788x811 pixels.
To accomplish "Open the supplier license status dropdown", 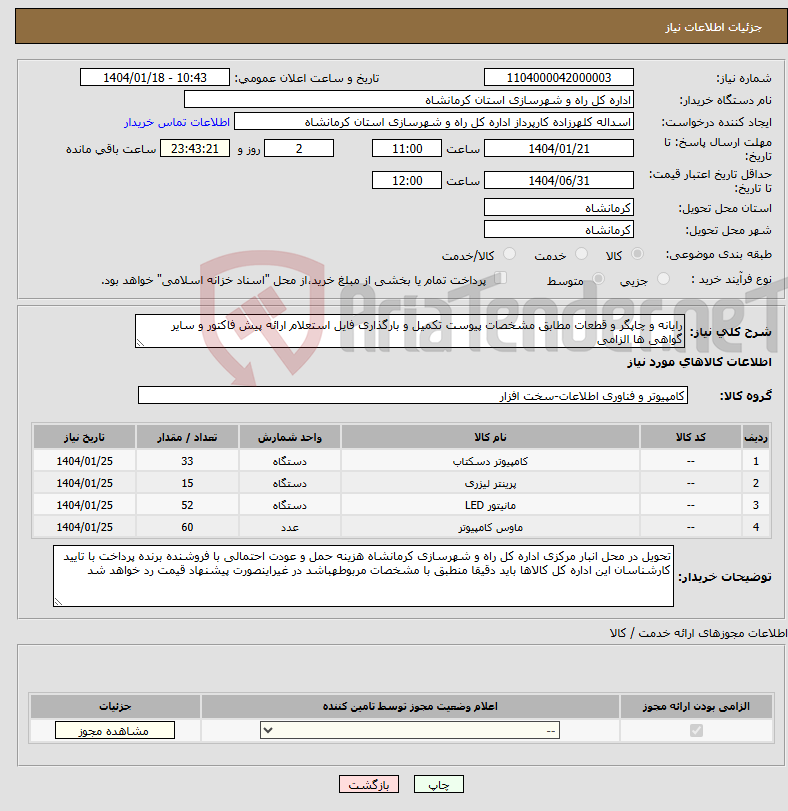I will pyautogui.click(x=410, y=730).
